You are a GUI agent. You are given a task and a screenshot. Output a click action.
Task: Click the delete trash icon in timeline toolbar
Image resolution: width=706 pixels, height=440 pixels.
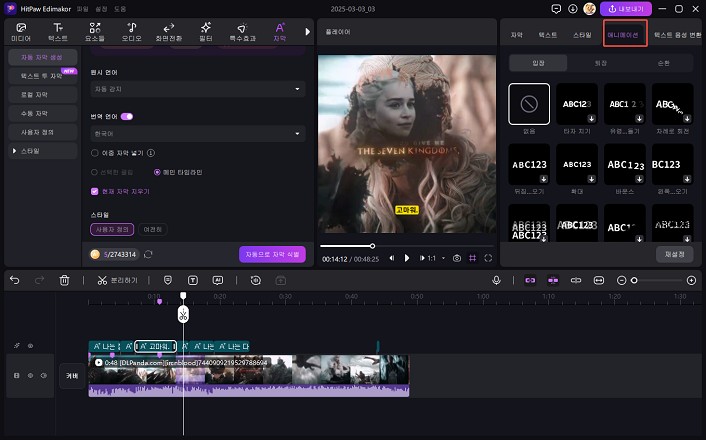coord(65,281)
